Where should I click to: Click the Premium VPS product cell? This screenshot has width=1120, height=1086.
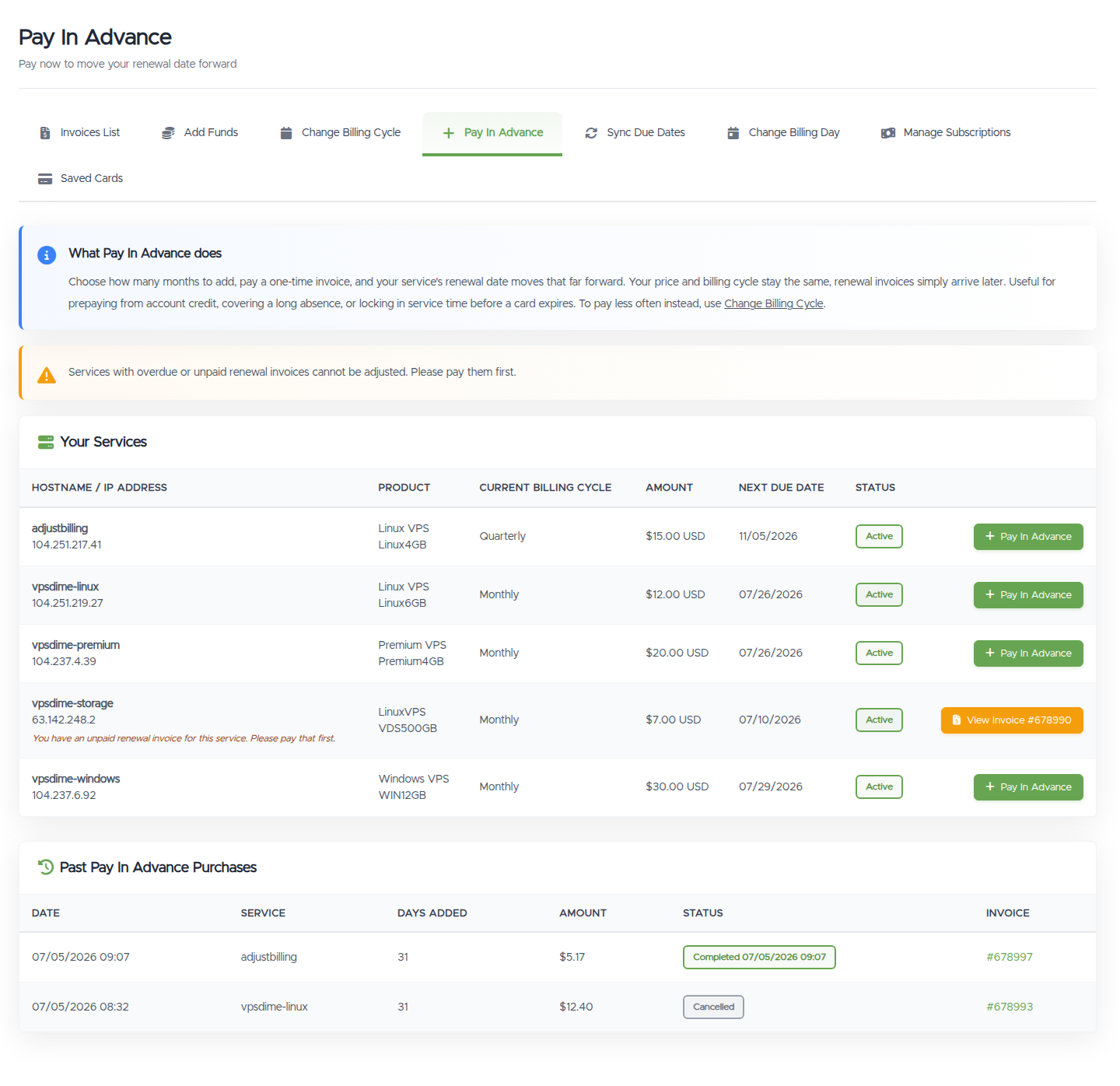click(412, 653)
